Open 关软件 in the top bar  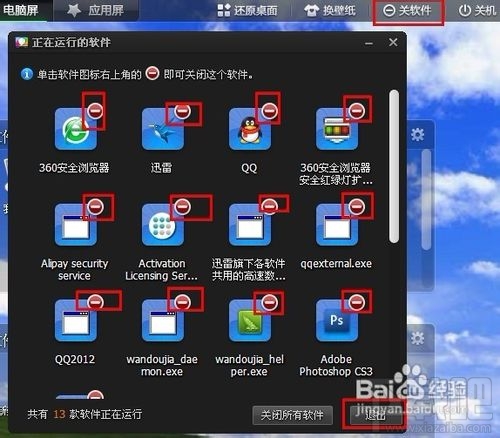pos(407,11)
